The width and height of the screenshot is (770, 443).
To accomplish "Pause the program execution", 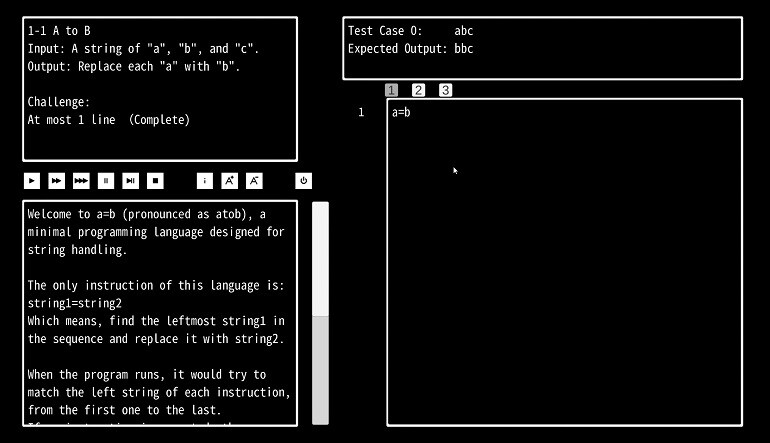I will pyautogui.click(x=106, y=181).
